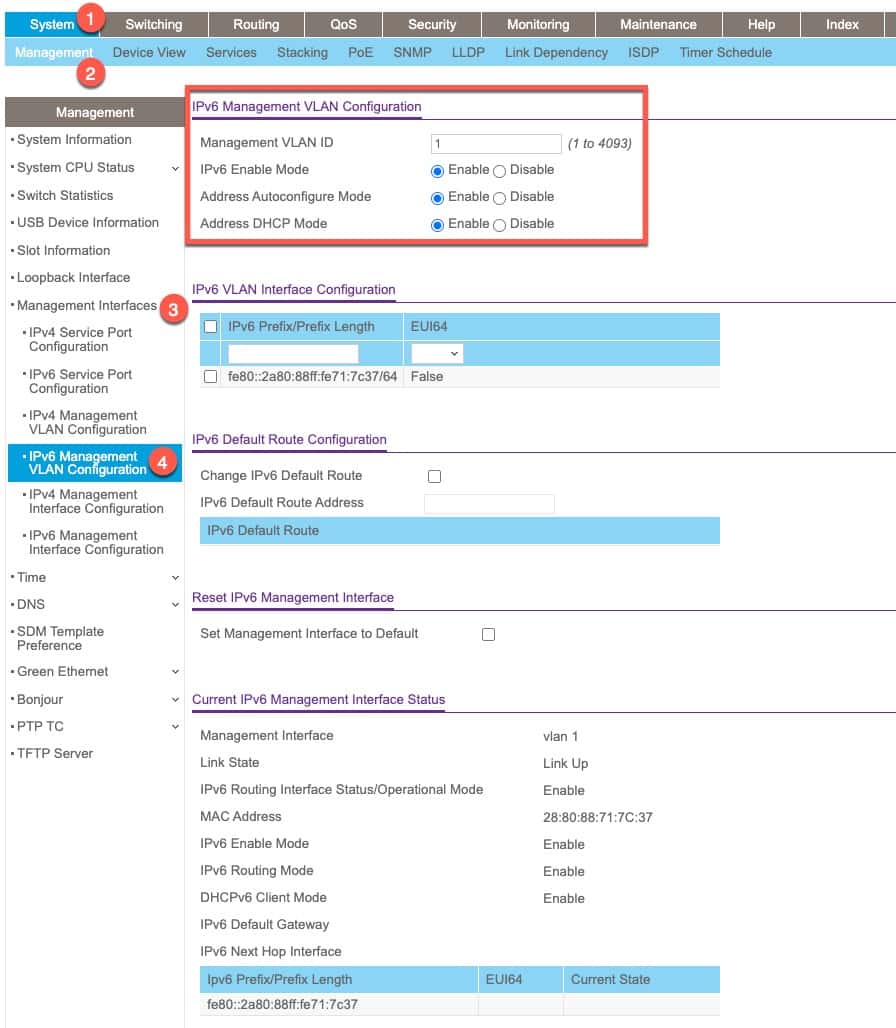The width and height of the screenshot is (896, 1028).
Task: Open SDM Template Preference page
Action: pos(60,639)
